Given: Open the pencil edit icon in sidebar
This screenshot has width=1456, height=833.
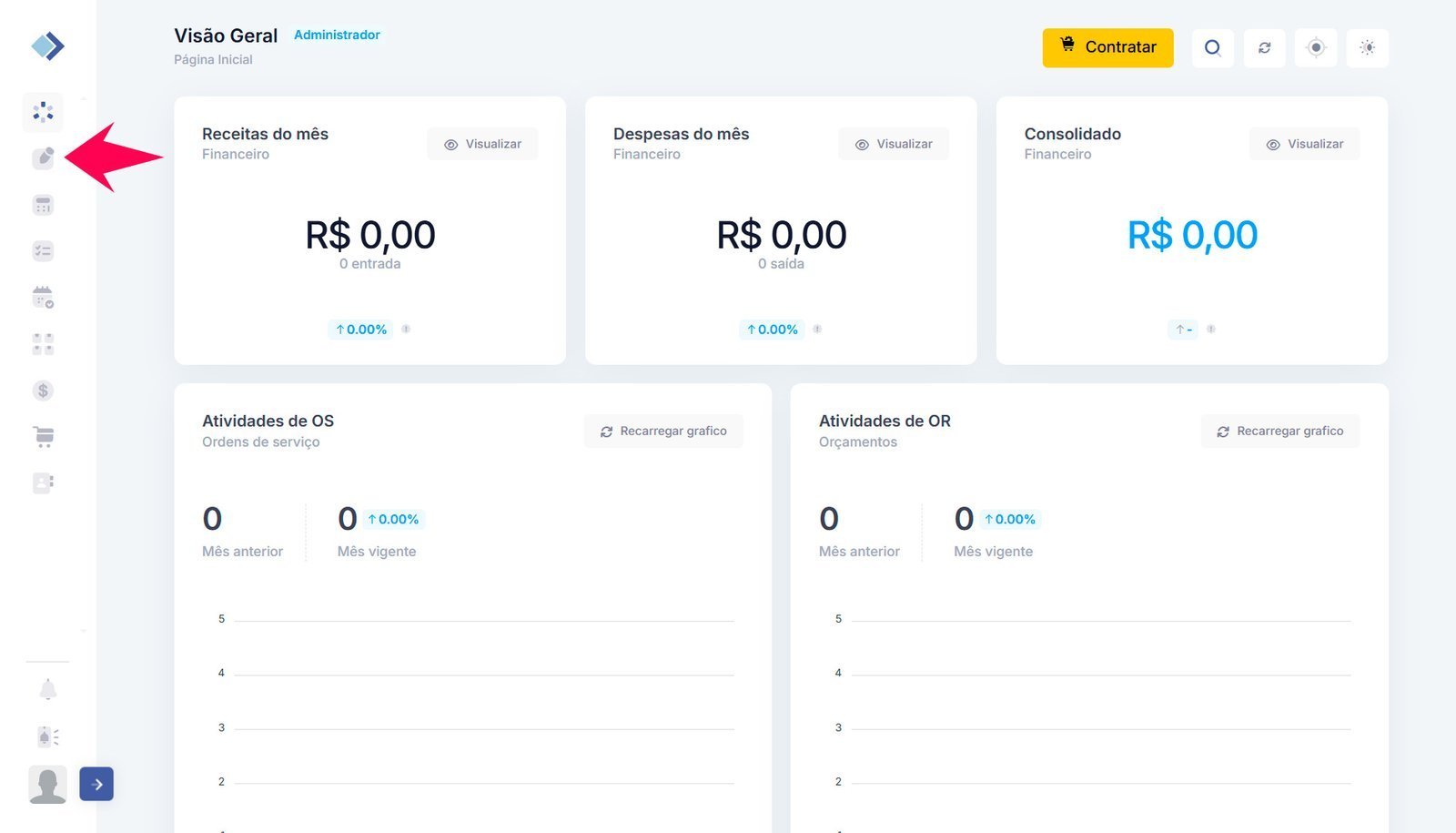Looking at the screenshot, I should [x=43, y=157].
